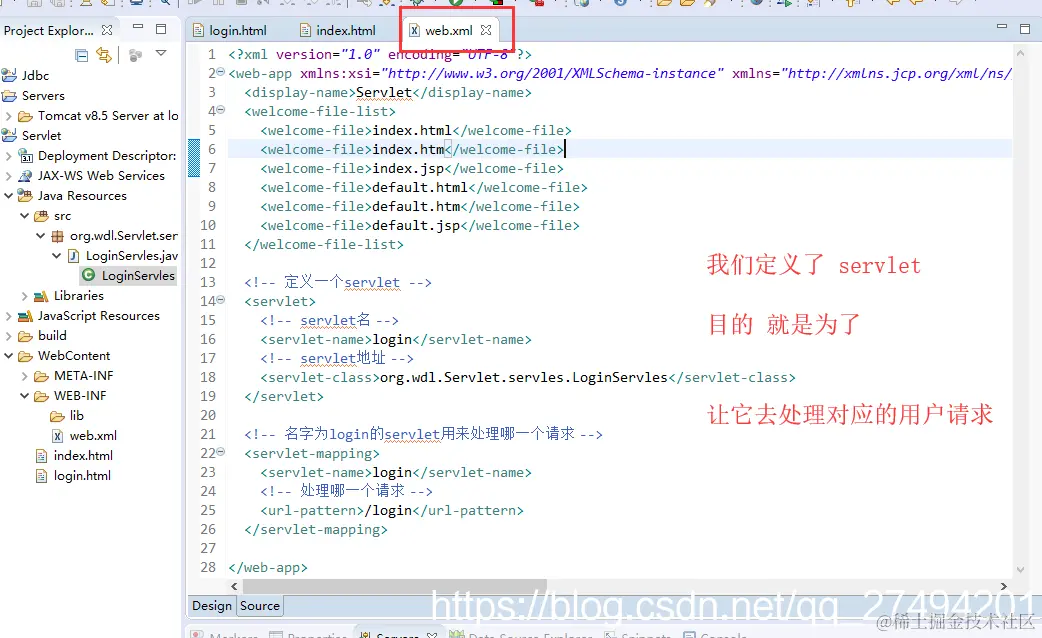Click the src source folder icon
Image resolution: width=1042 pixels, height=638 pixels.
[x=41, y=216]
